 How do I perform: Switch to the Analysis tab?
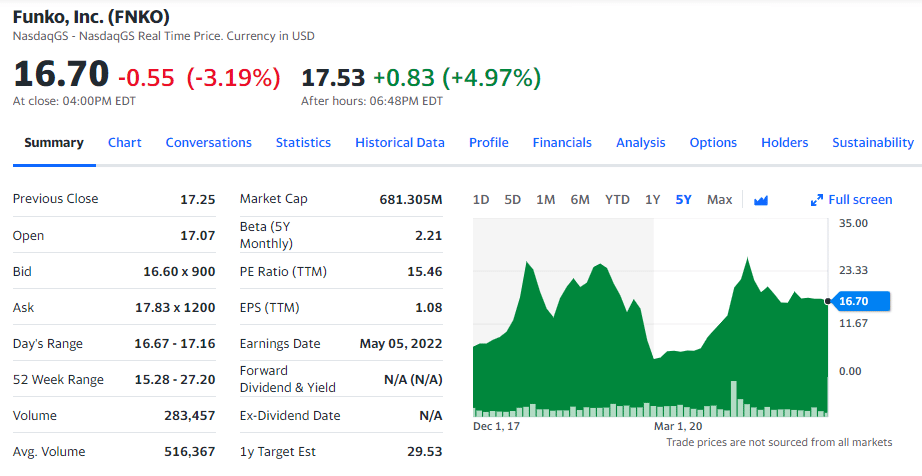(x=641, y=143)
